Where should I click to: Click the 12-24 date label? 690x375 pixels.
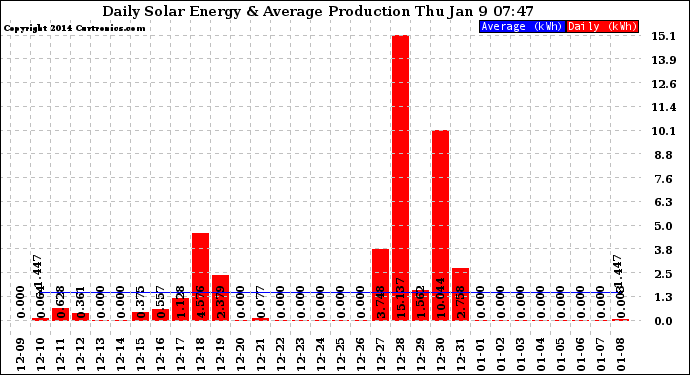point(321,355)
